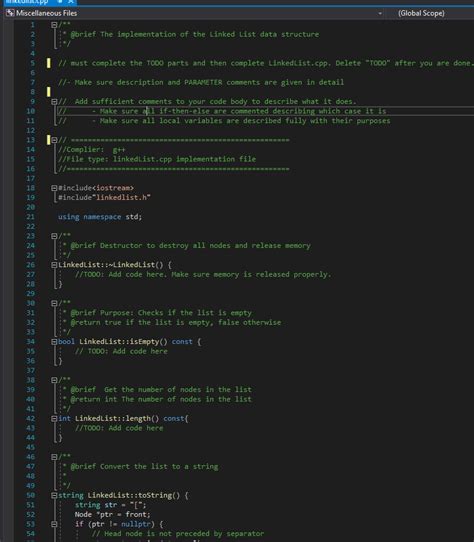Click line number 34 in the gutter
474x542 pixels.
click(x=30, y=342)
